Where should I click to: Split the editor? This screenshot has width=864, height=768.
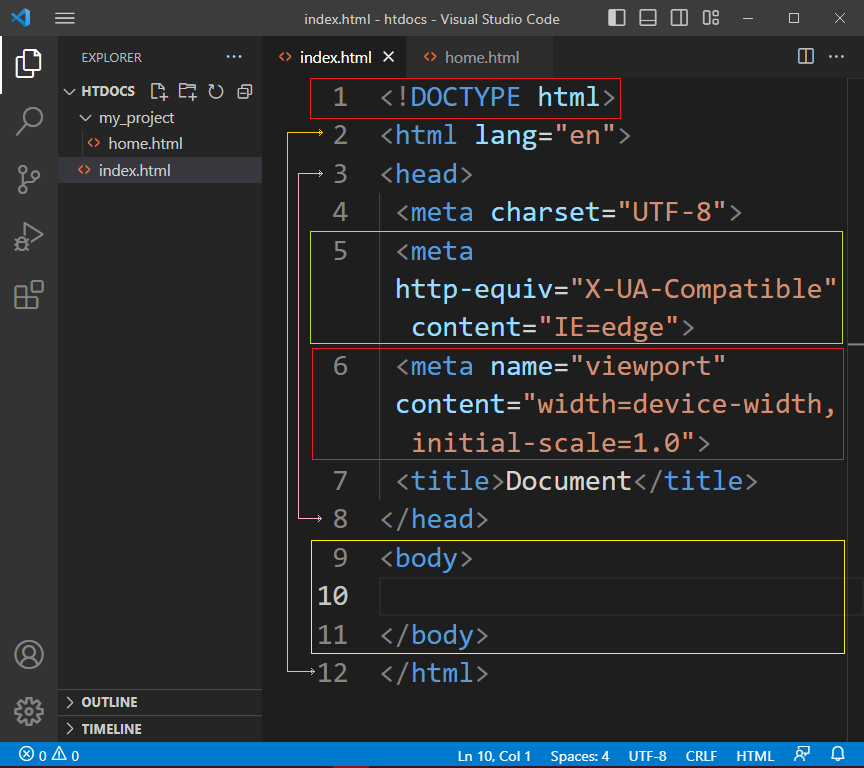(x=806, y=57)
